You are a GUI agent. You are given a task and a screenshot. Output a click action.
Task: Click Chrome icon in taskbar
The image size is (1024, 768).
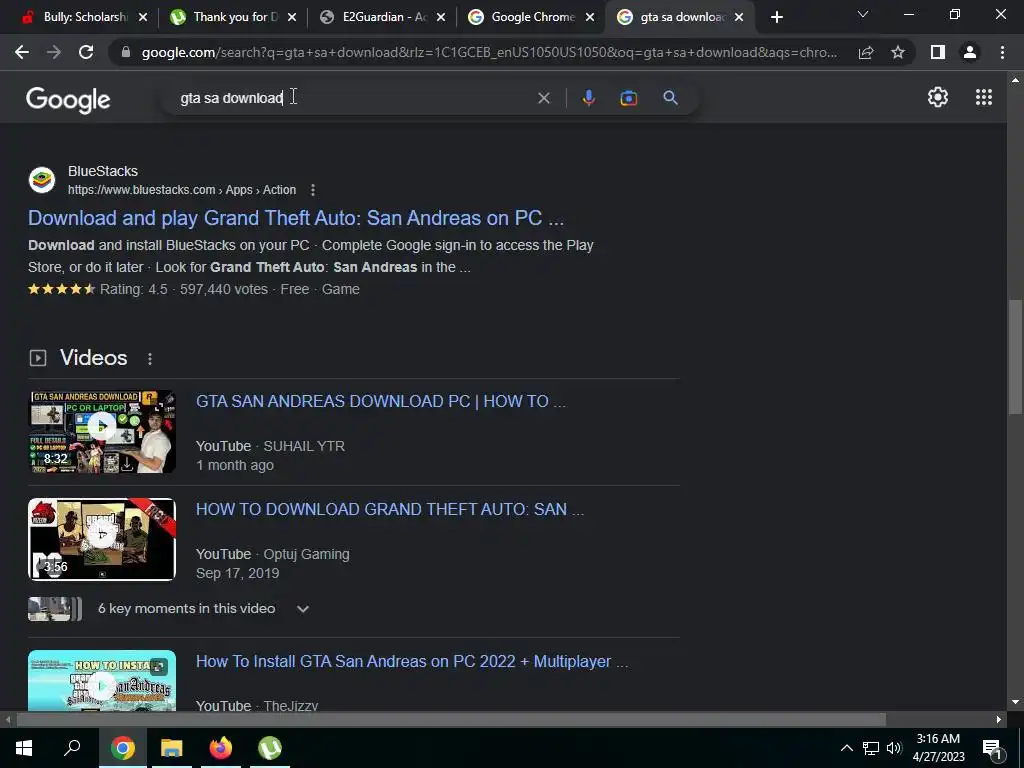[122, 748]
